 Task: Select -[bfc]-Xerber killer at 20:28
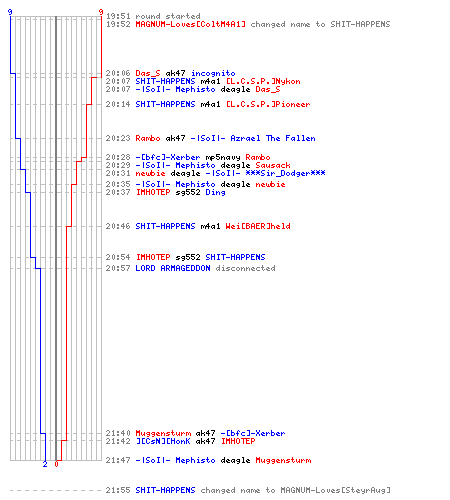(x=168, y=157)
